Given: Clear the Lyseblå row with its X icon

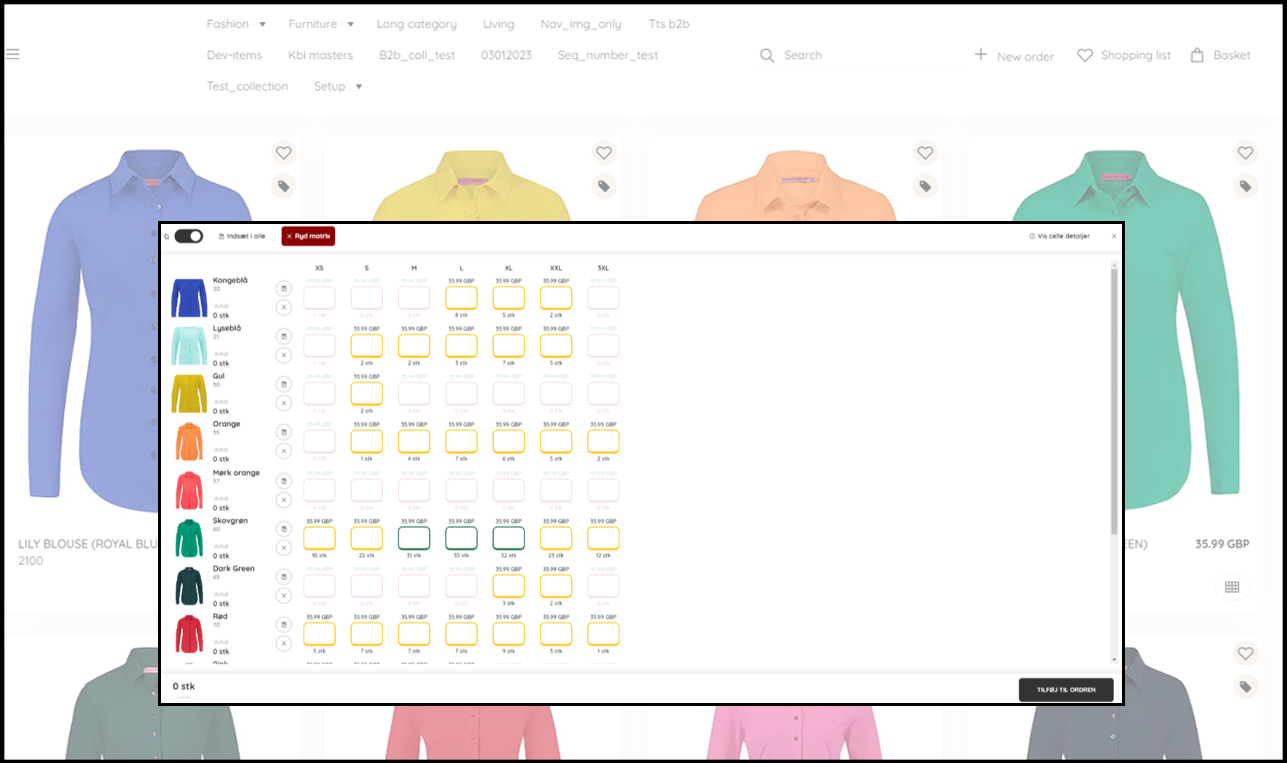Looking at the screenshot, I should [284, 355].
